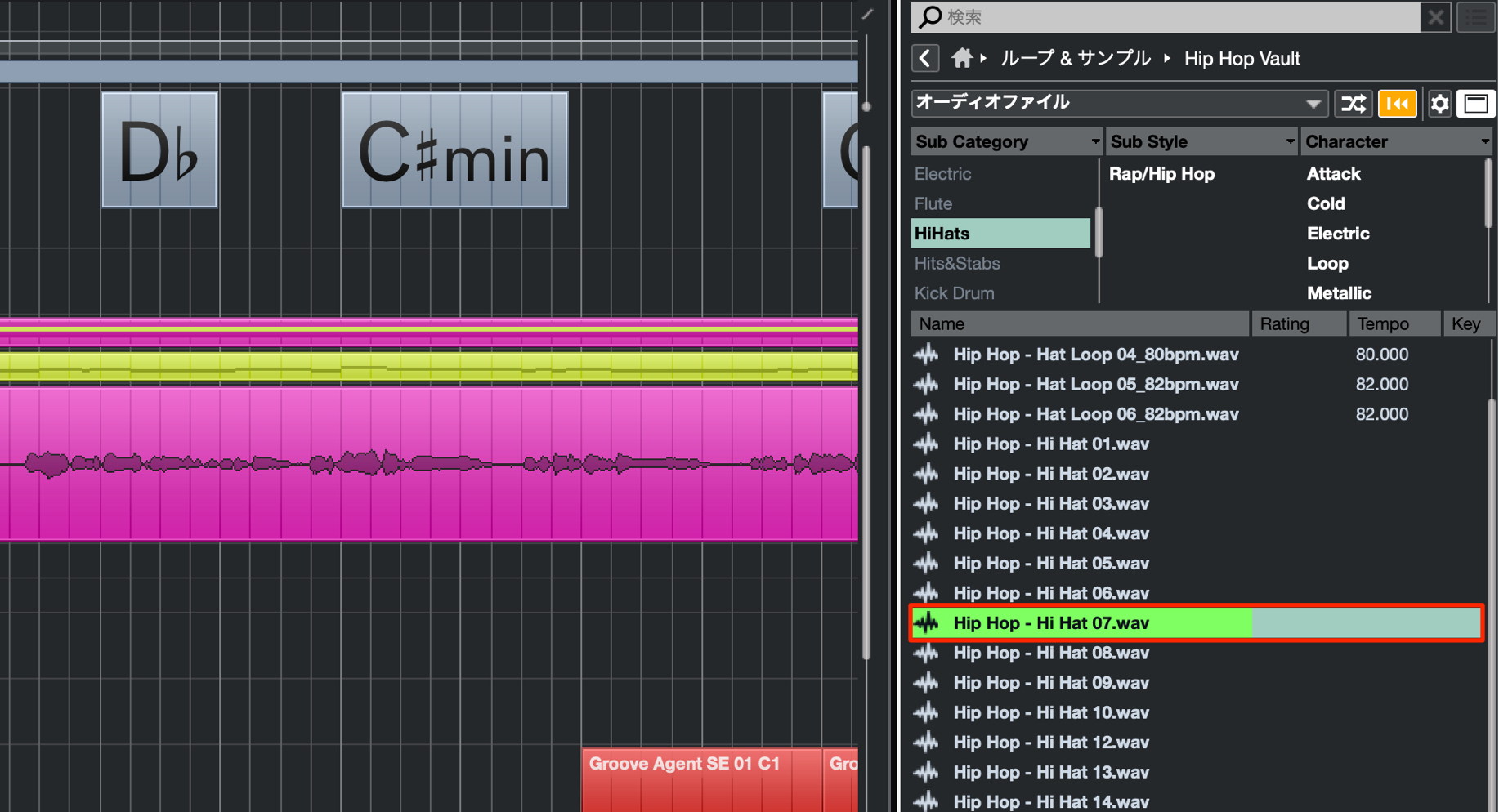
Task: Expand the Sub Category column dropdown
Action: (1007, 141)
